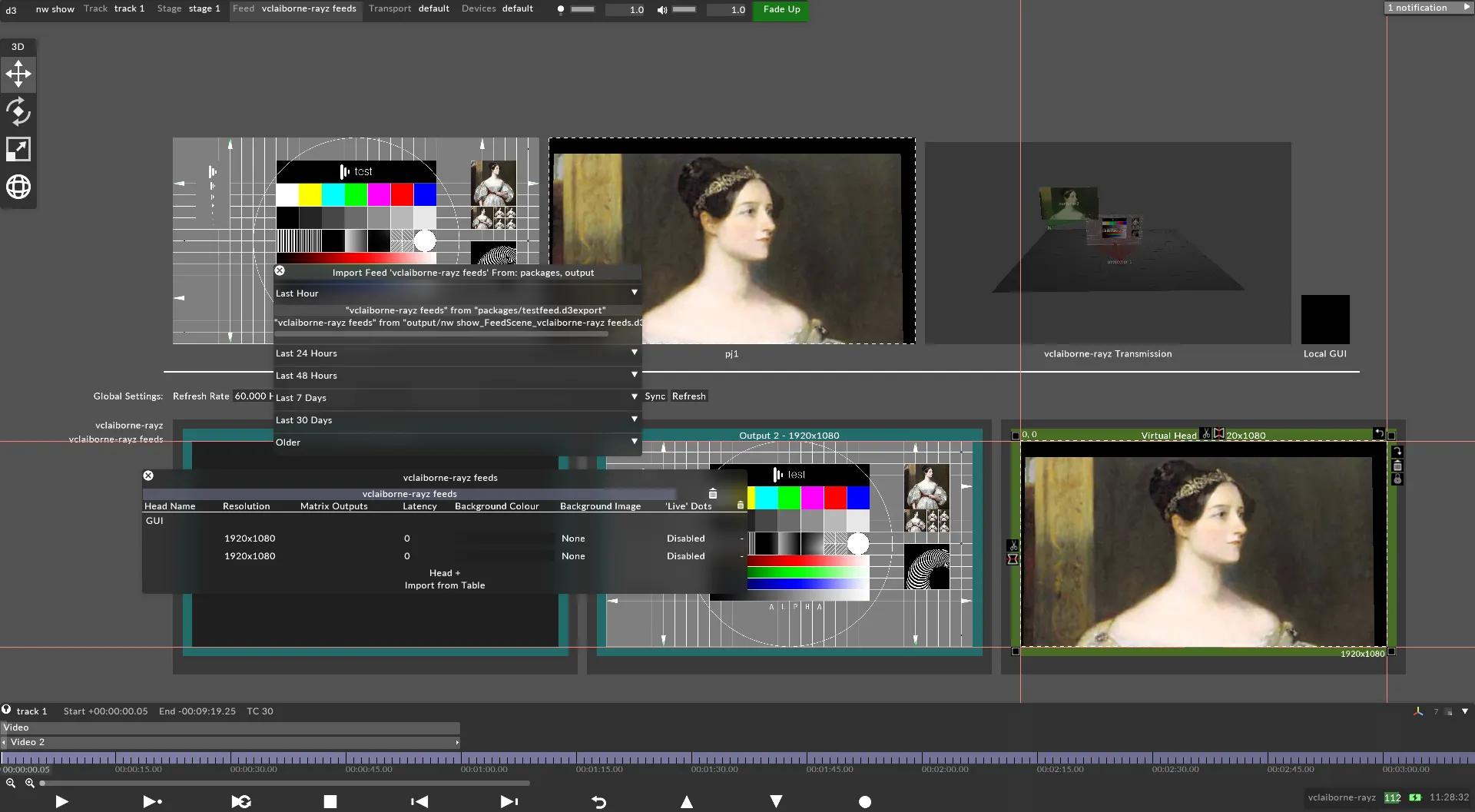
Task: Click the globe icon in the left toolbar
Action: 18,187
